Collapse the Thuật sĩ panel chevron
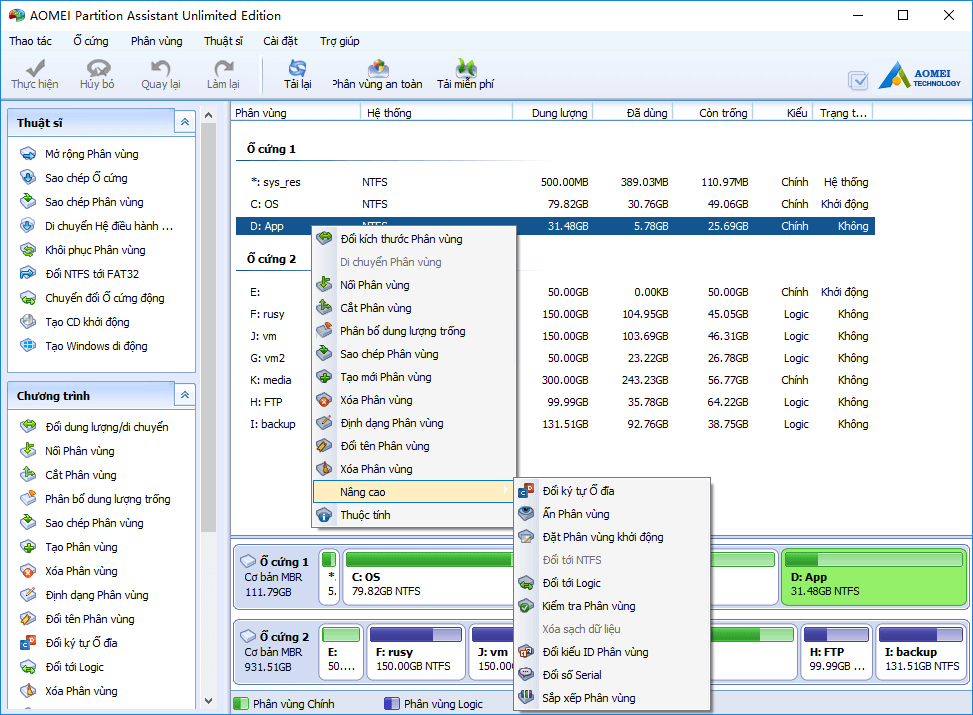Viewport: 973px width, 715px height. pyautogui.click(x=185, y=122)
